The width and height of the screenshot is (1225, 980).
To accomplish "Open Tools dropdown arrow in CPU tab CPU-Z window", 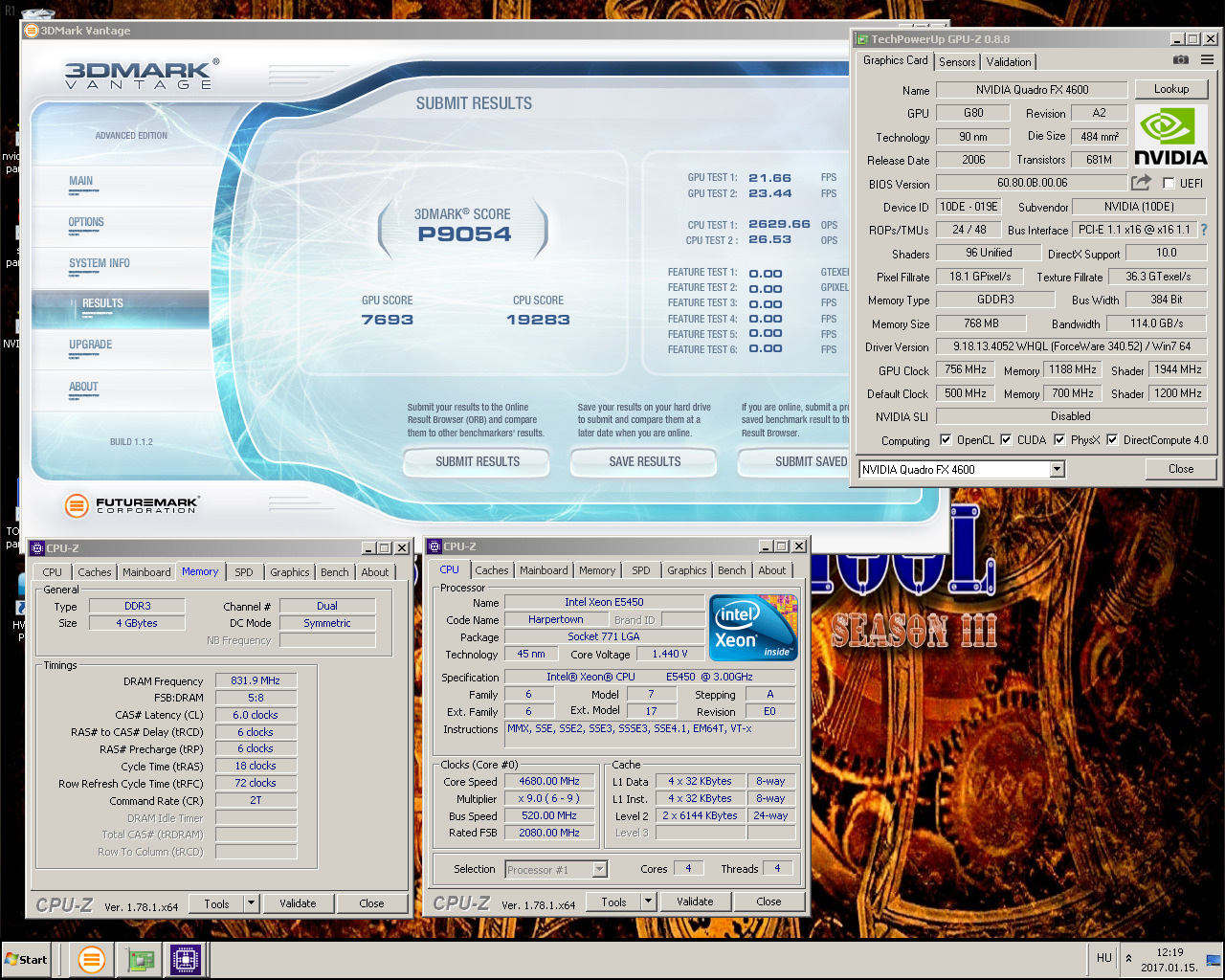I will pyautogui.click(x=648, y=901).
